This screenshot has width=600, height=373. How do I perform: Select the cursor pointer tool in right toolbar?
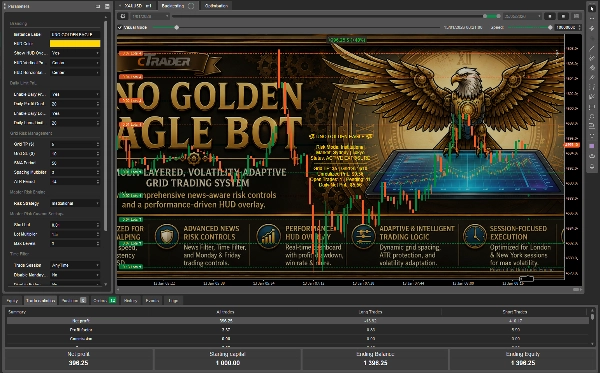click(592, 8)
